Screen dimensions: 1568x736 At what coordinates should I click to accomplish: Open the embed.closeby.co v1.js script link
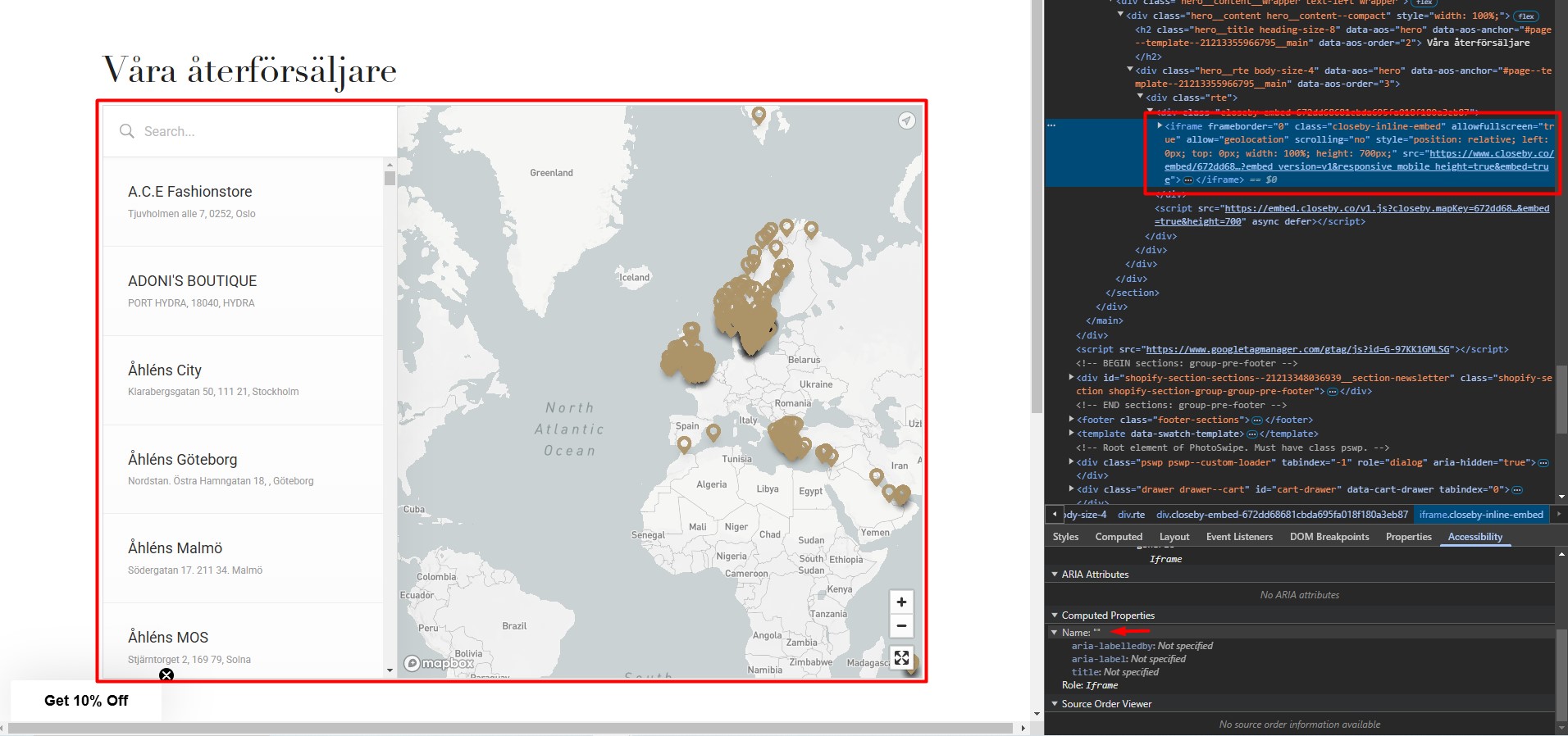click(x=1351, y=215)
